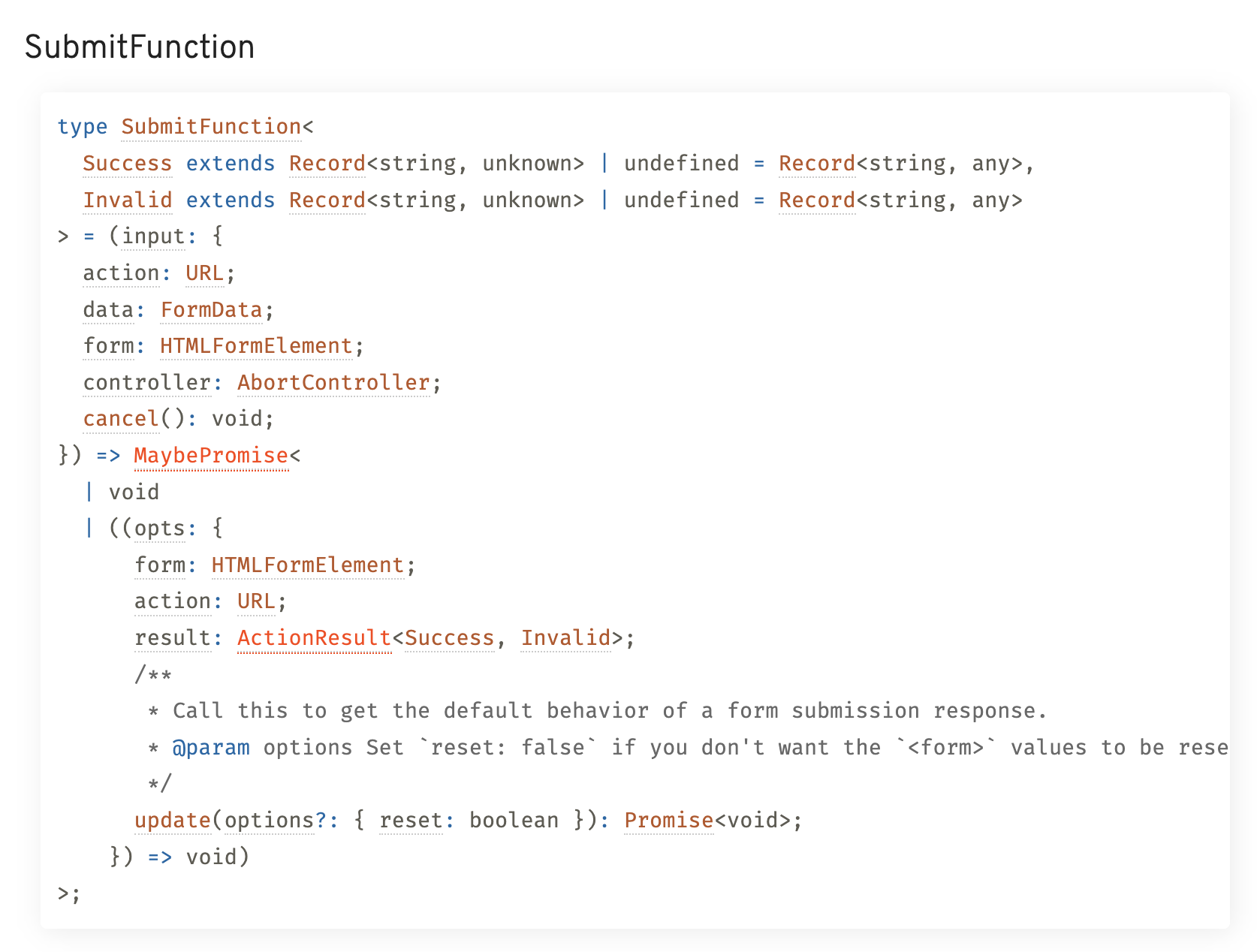
Task: Click the input parameter name
Action: click(153, 236)
